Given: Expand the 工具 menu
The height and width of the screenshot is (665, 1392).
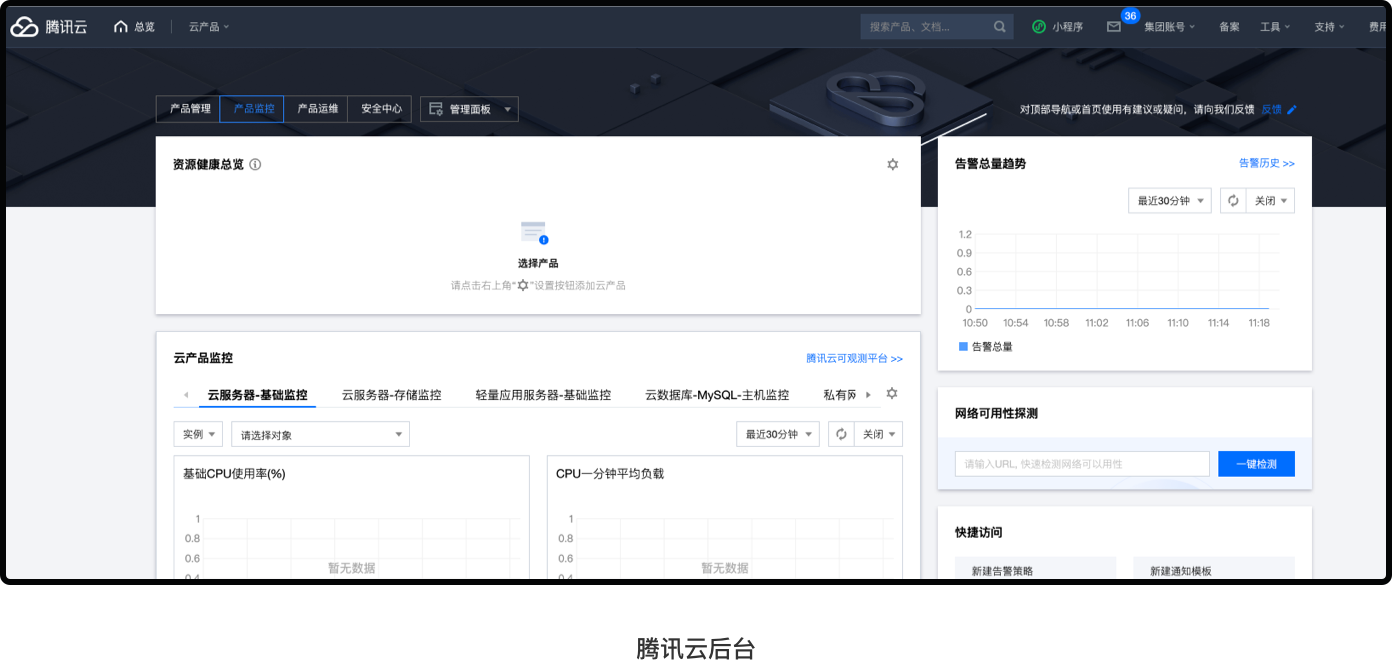Looking at the screenshot, I should (1275, 27).
